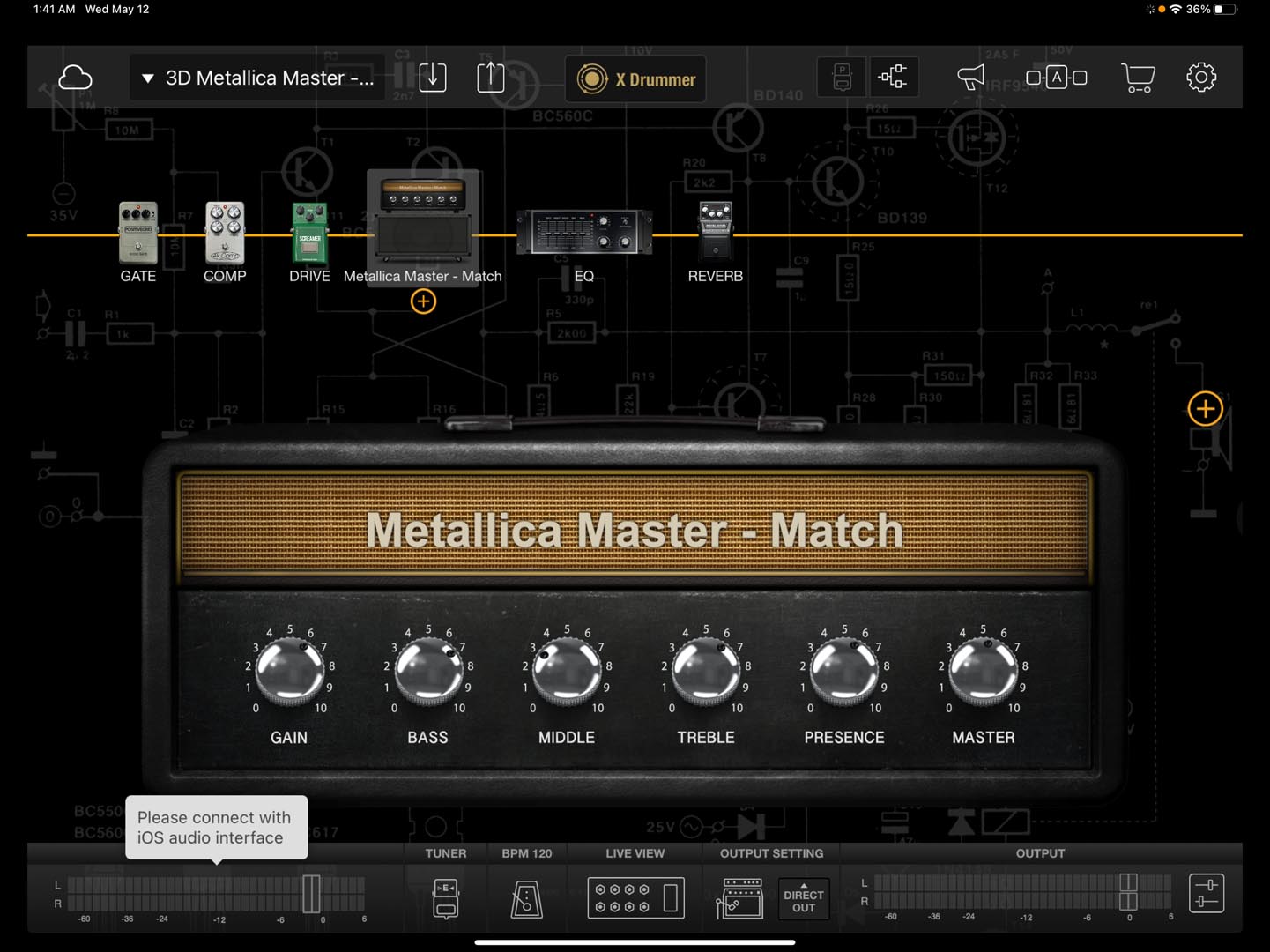Image resolution: width=1270 pixels, height=952 pixels.
Task: Open the settings gear icon
Action: (1201, 78)
